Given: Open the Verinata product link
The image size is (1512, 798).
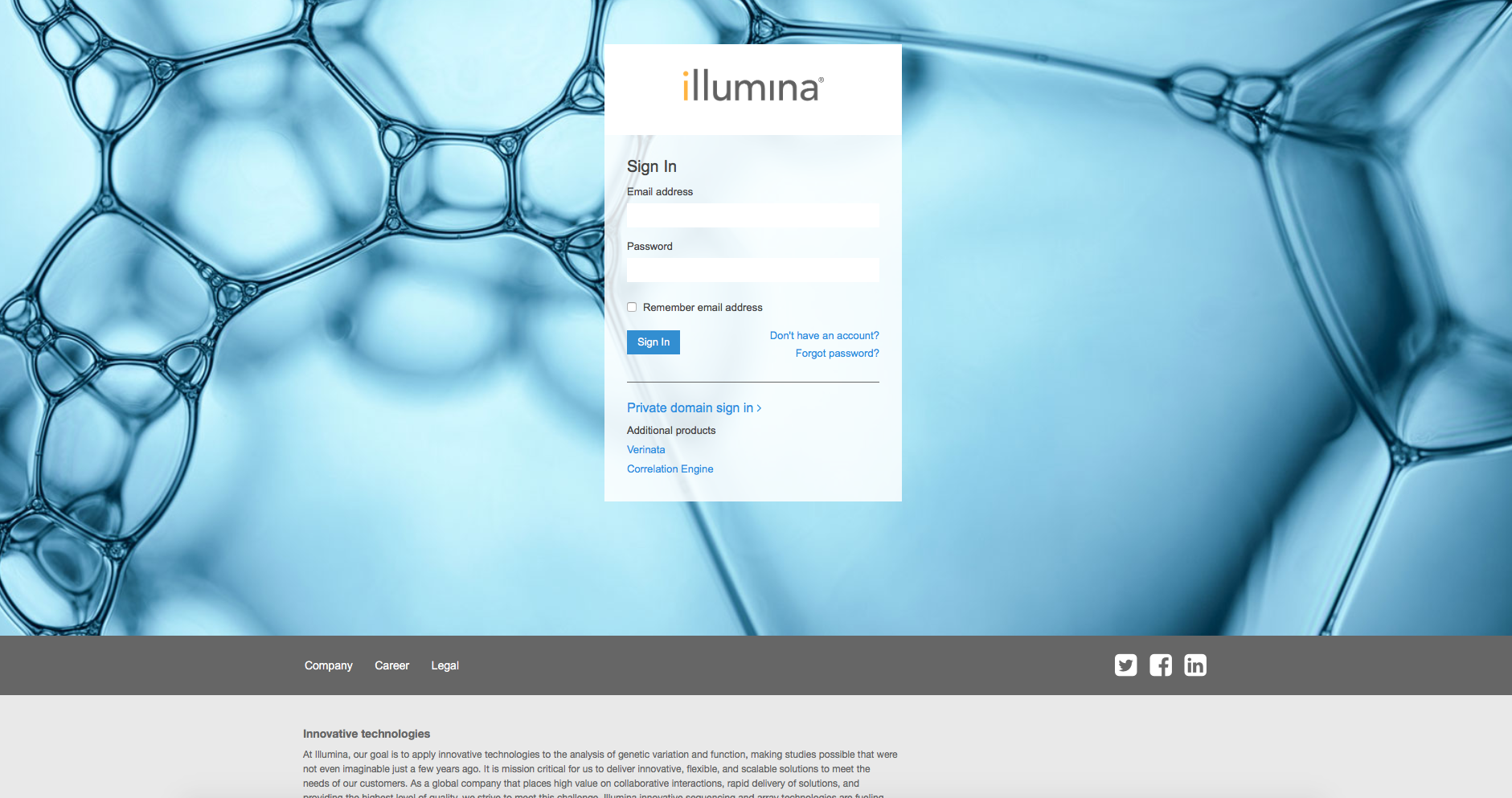Looking at the screenshot, I should click(646, 450).
